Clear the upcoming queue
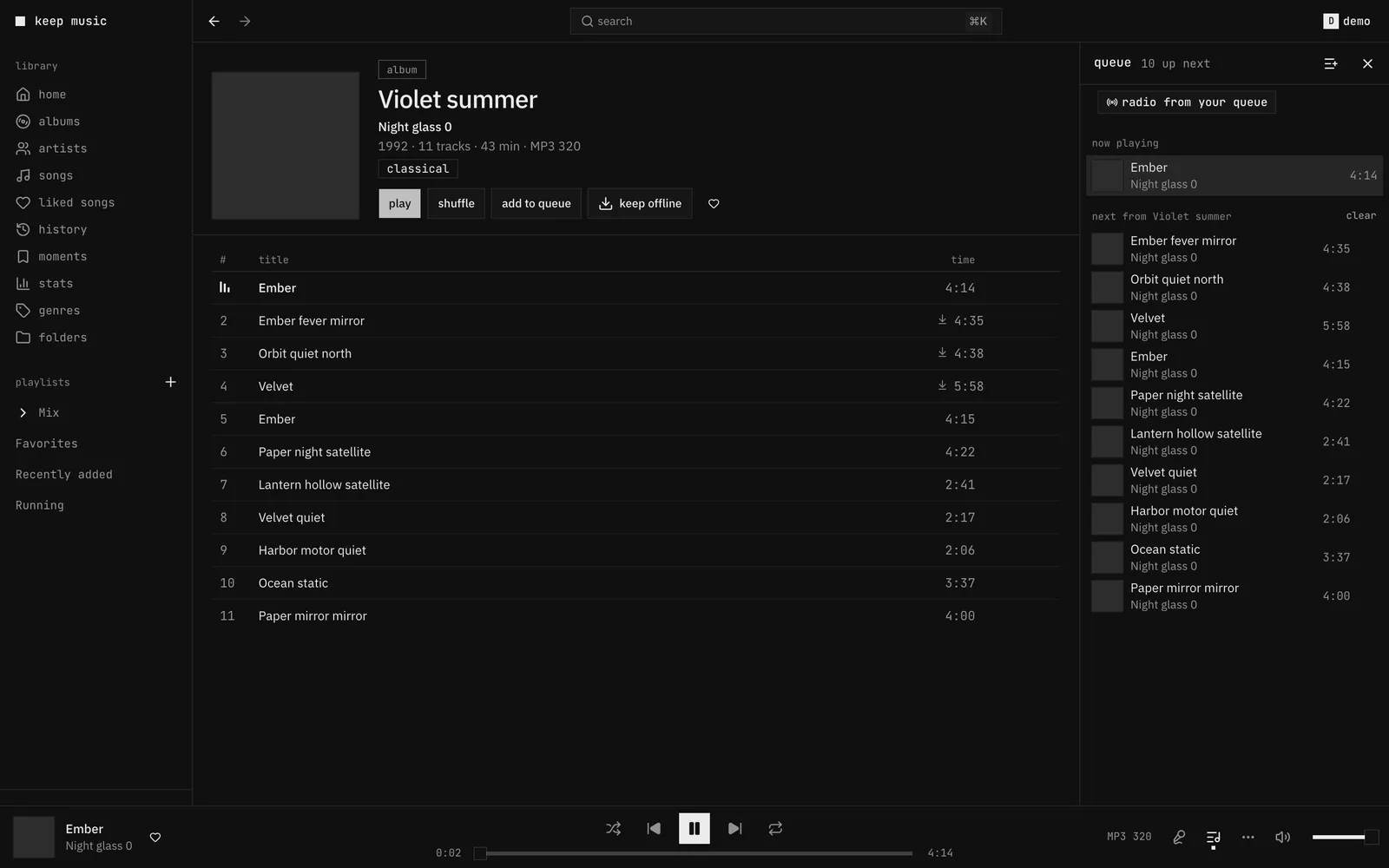This screenshot has width=1389, height=868. point(1360,215)
